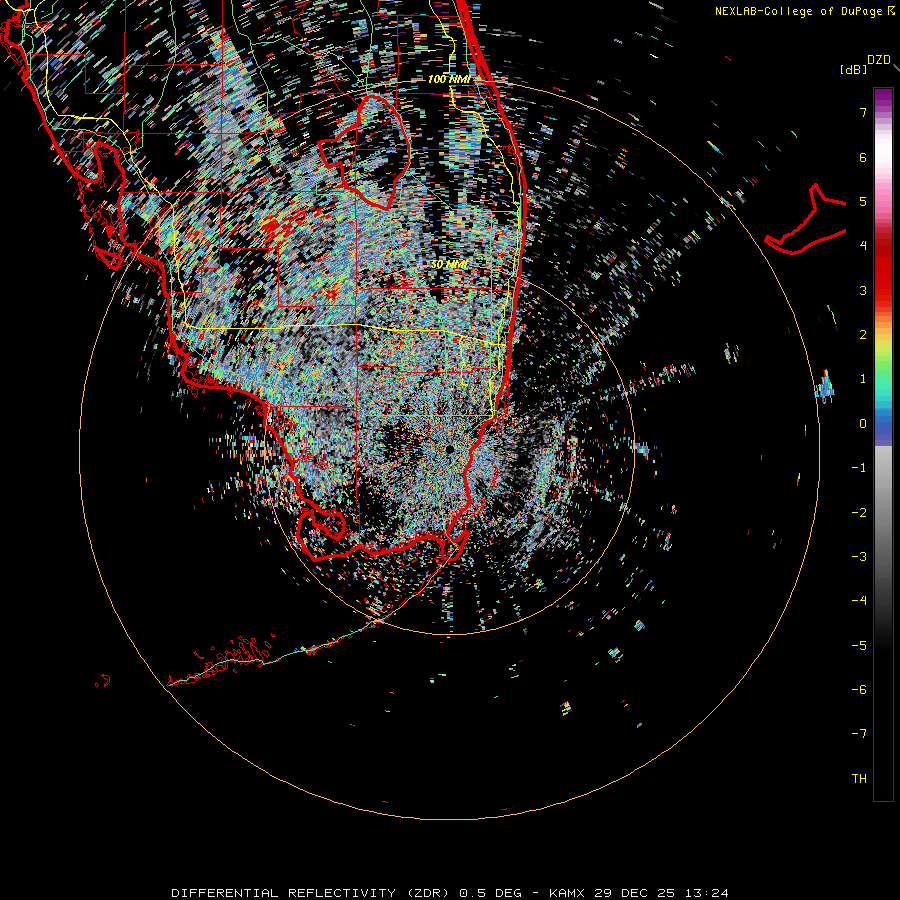This screenshot has width=900, height=900.
Task: Select the -2 dB scale value
Action: [x=859, y=513]
